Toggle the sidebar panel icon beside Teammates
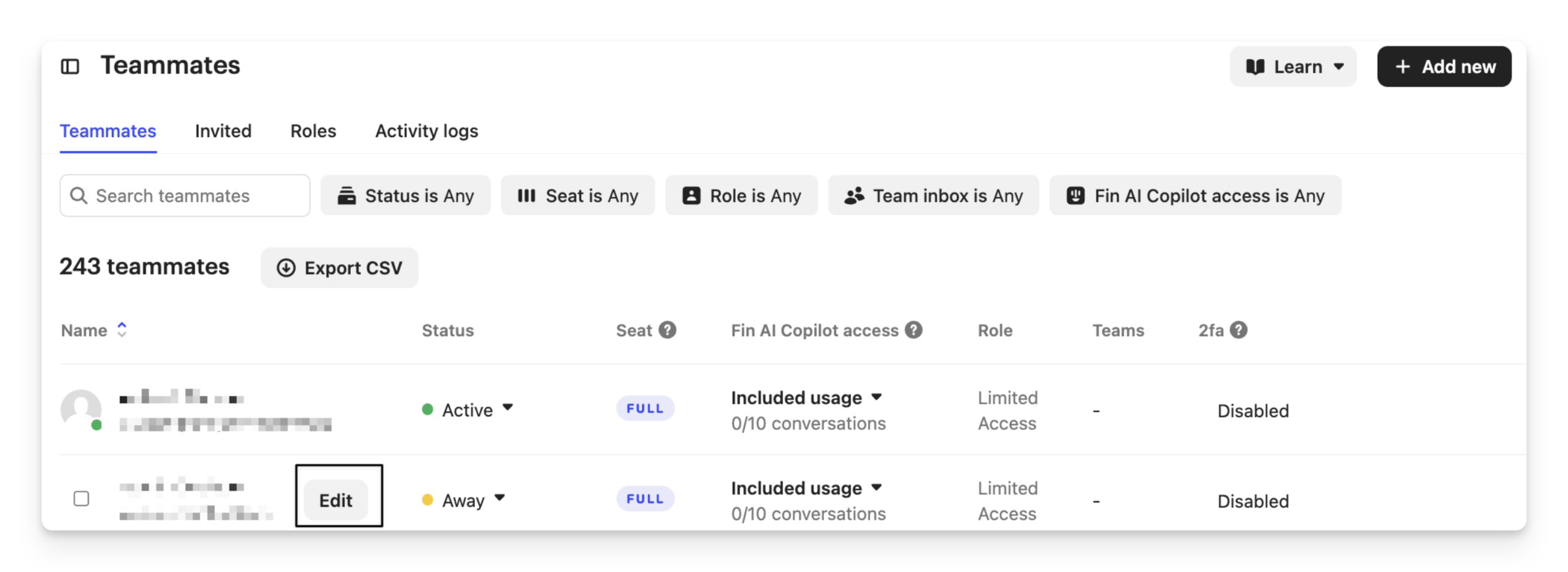Image resolution: width=1568 pixels, height=572 pixels. 70,66
